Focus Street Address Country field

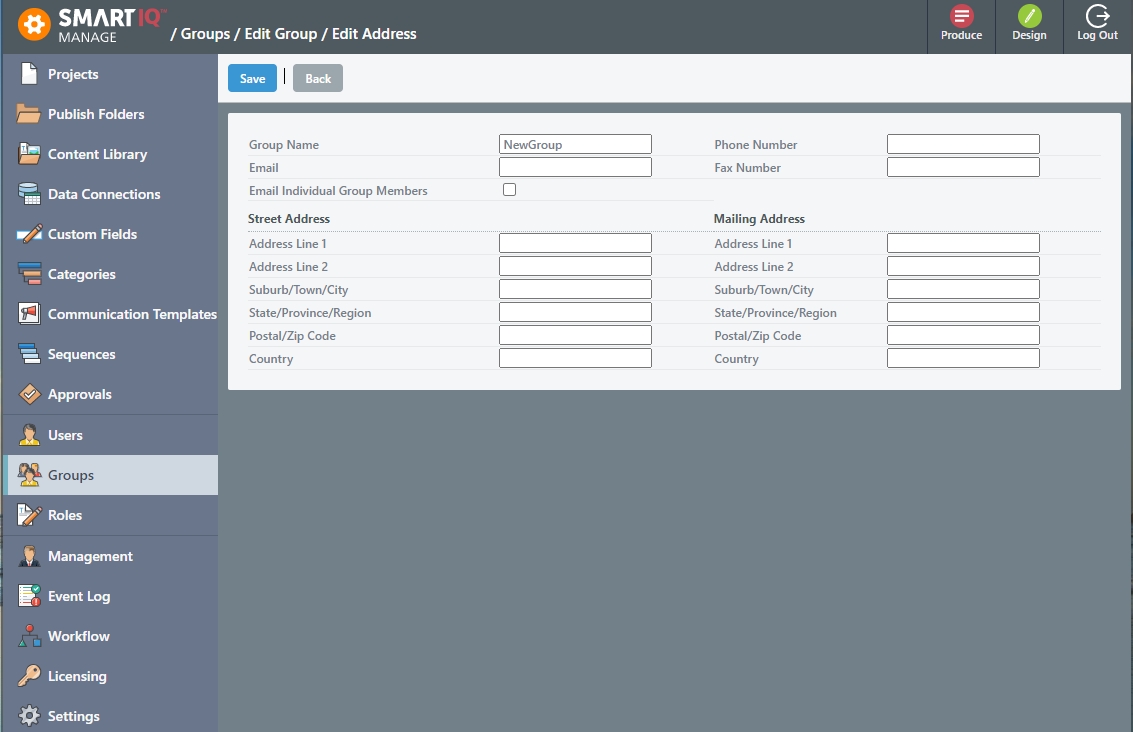[575, 358]
